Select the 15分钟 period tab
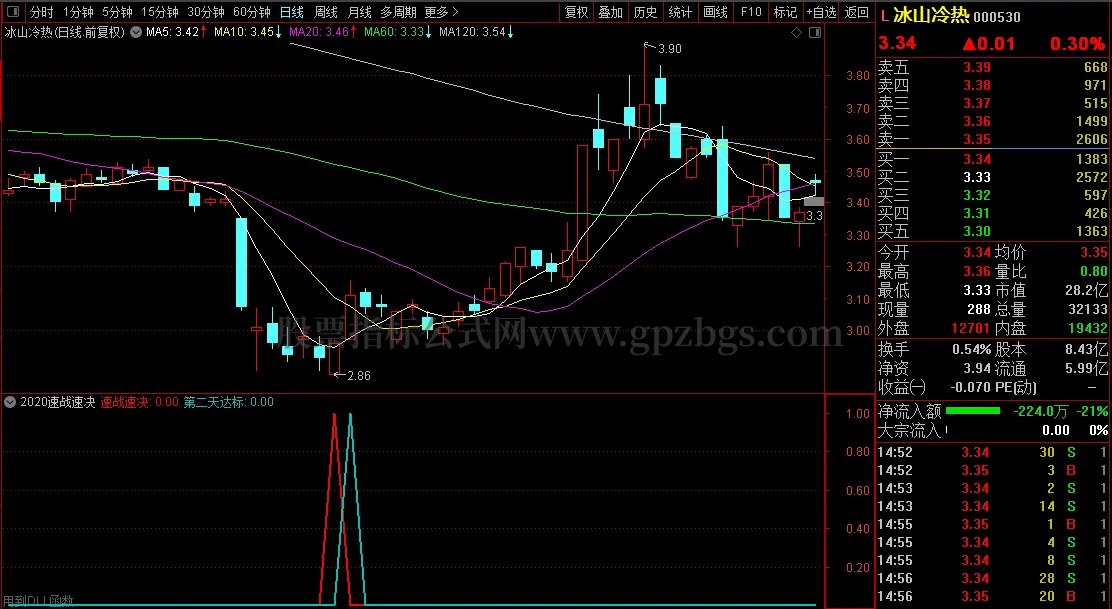Image resolution: width=1112 pixels, height=609 pixels. [x=160, y=12]
